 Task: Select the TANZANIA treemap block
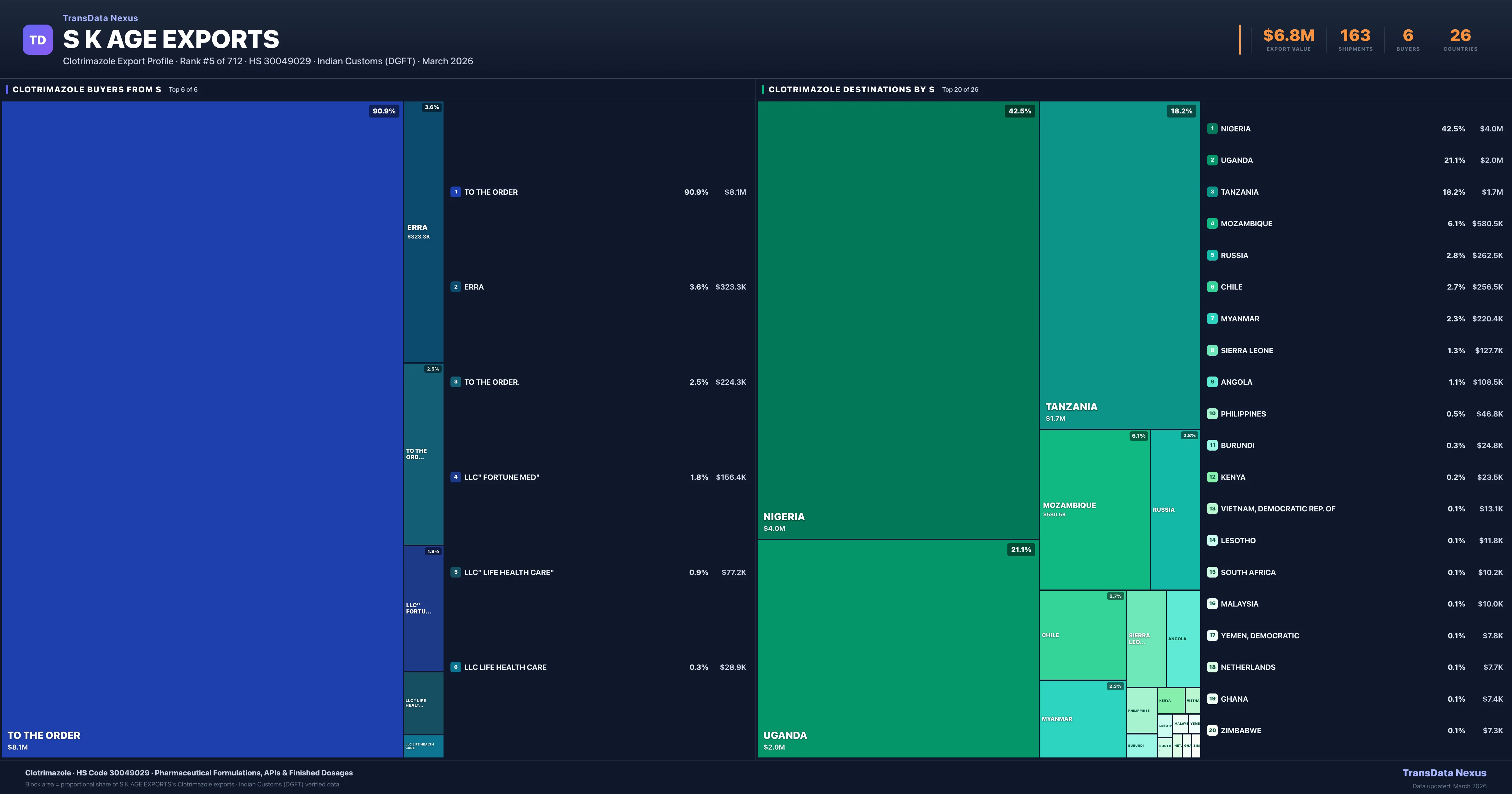tap(1119, 264)
